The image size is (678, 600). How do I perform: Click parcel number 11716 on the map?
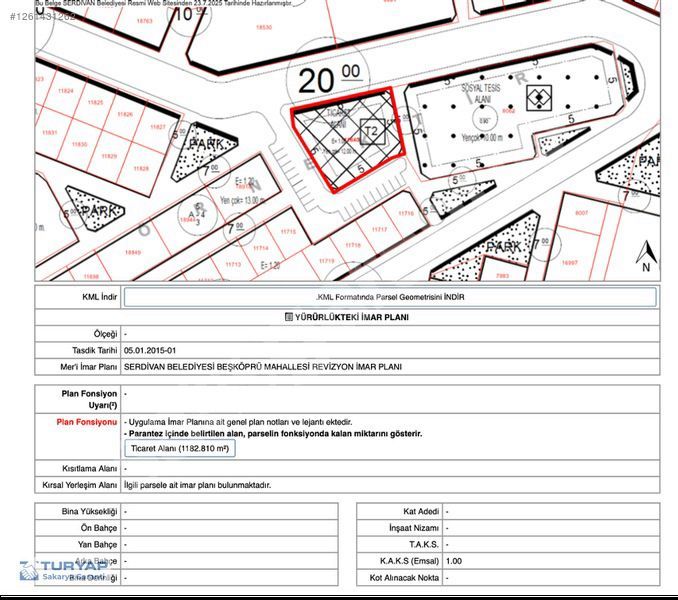406,213
